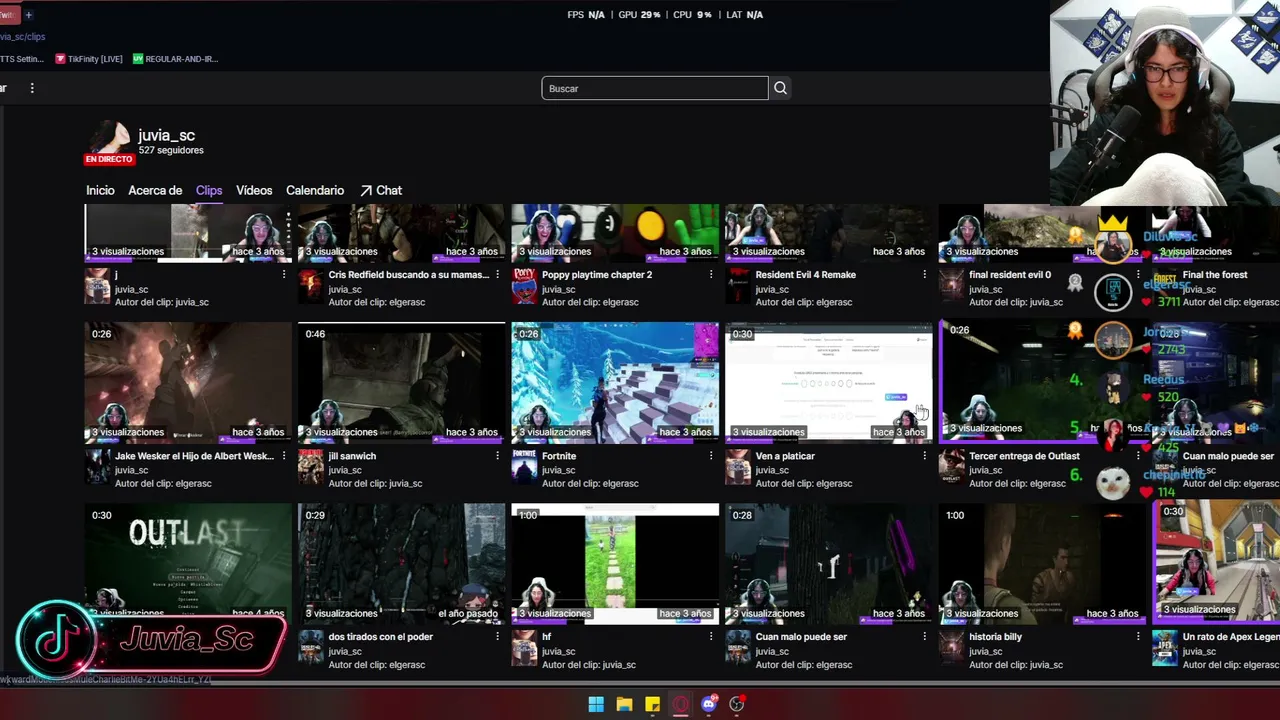Viewport: 1280px width, 720px height.
Task: Open the Windows Start menu
Action: tap(596, 704)
